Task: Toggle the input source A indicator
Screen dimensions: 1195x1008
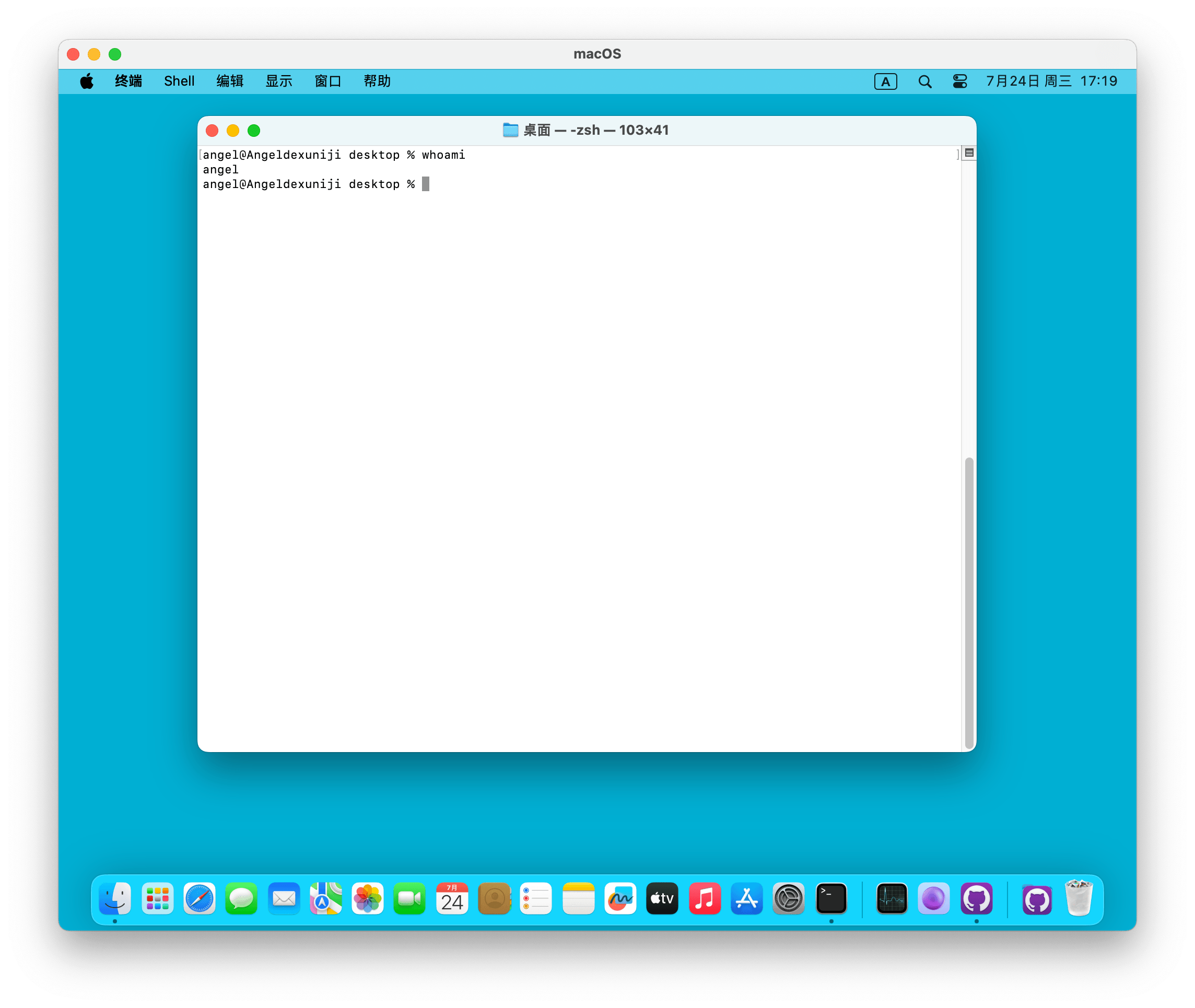Action: 885,81
